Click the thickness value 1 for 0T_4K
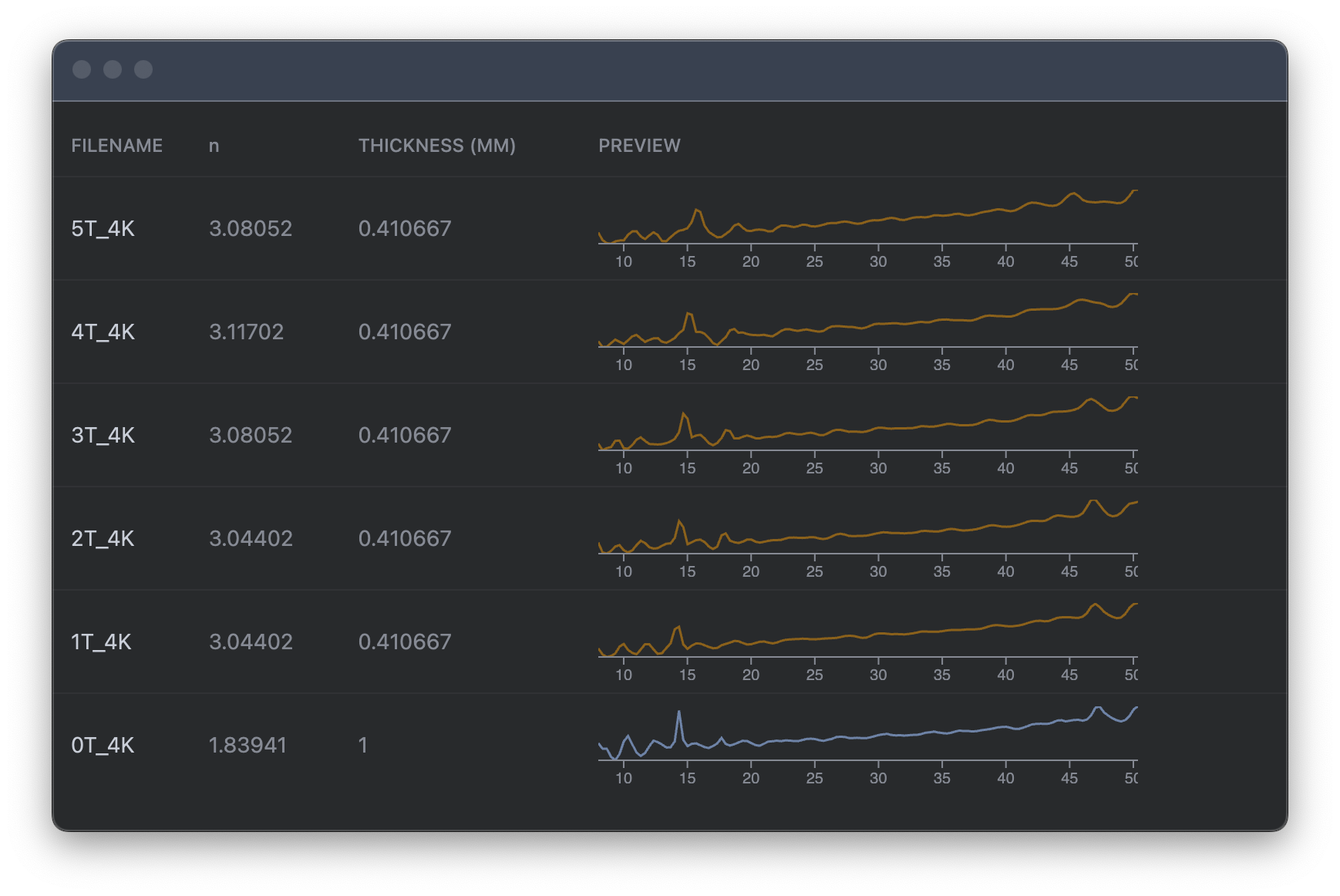The width and height of the screenshot is (1340, 896). click(x=362, y=745)
